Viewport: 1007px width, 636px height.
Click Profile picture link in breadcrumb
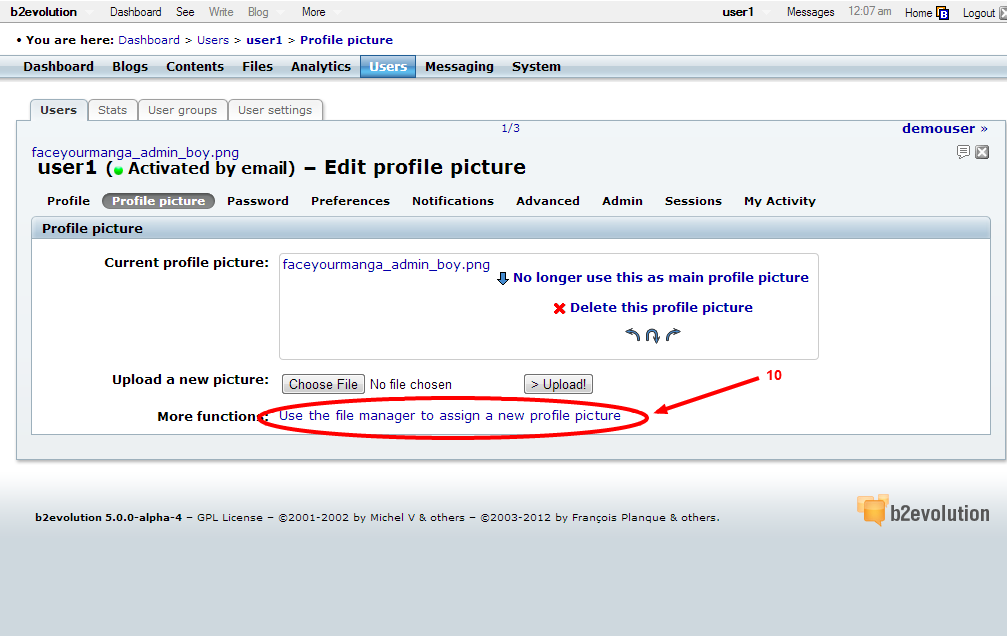(x=346, y=40)
